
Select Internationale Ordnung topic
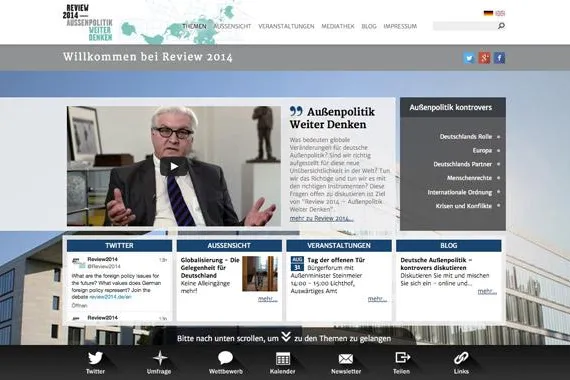click(459, 192)
